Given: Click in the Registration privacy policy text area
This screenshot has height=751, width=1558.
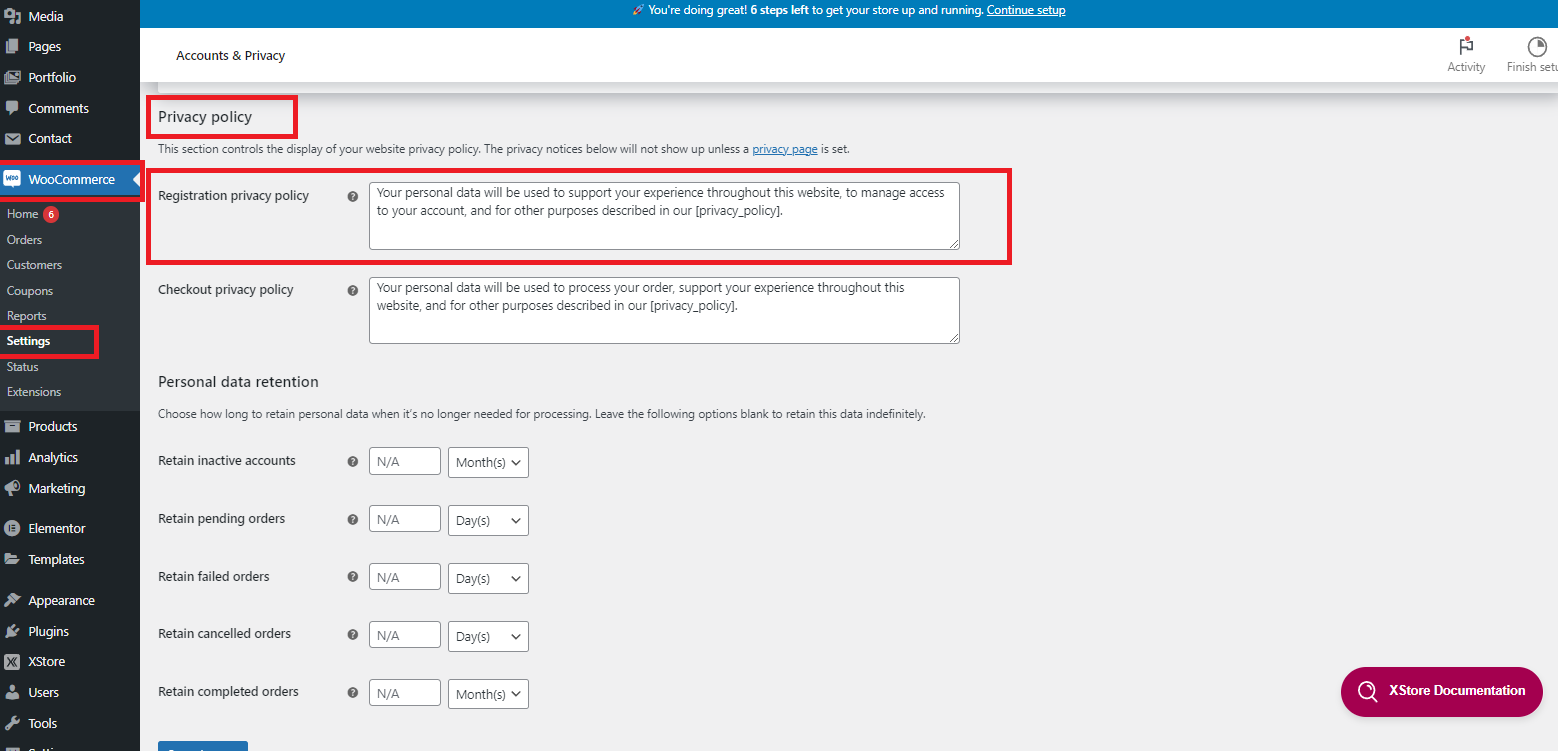Looking at the screenshot, I should [x=664, y=215].
